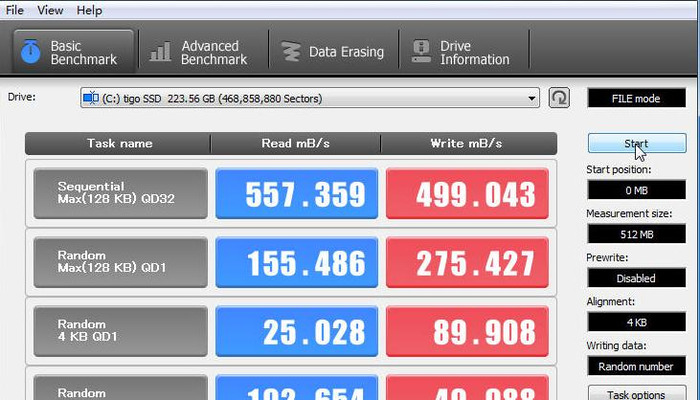Switch the FILE mode button
Image resolution: width=700 pixels, height=400 pixels.
coord(636,98)
